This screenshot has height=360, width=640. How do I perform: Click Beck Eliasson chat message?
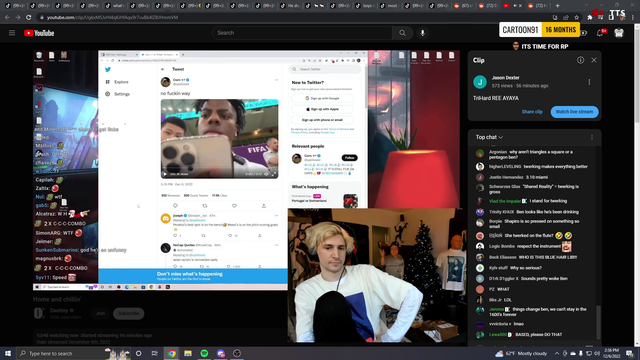534,257
